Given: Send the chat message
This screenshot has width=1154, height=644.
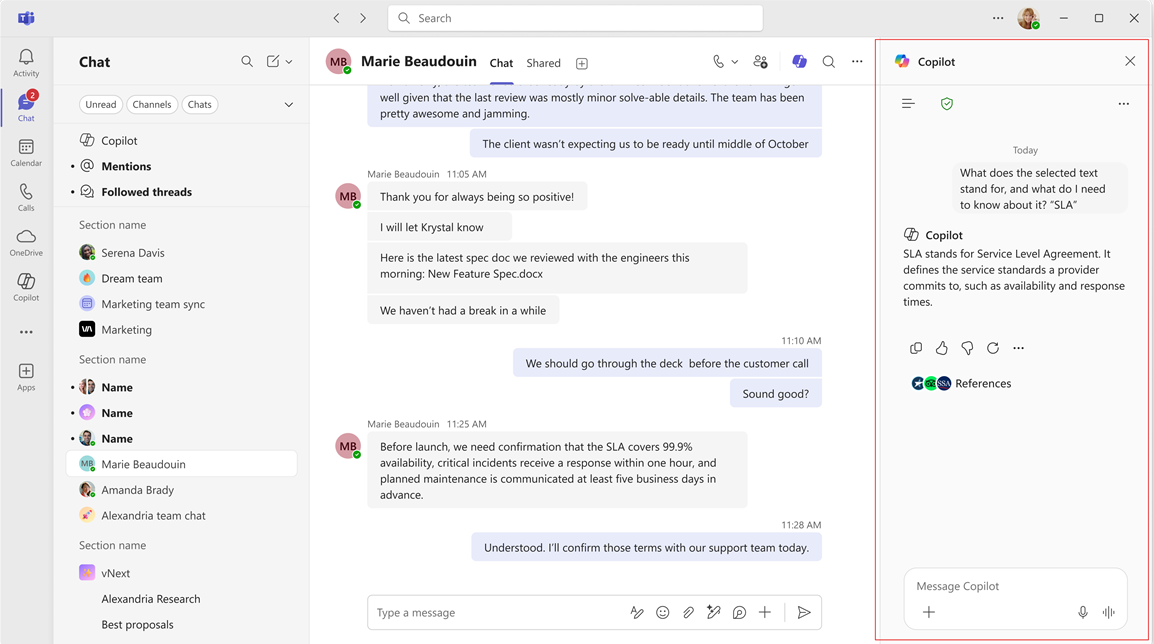Looking at the screenshot, I should [804, 612].
